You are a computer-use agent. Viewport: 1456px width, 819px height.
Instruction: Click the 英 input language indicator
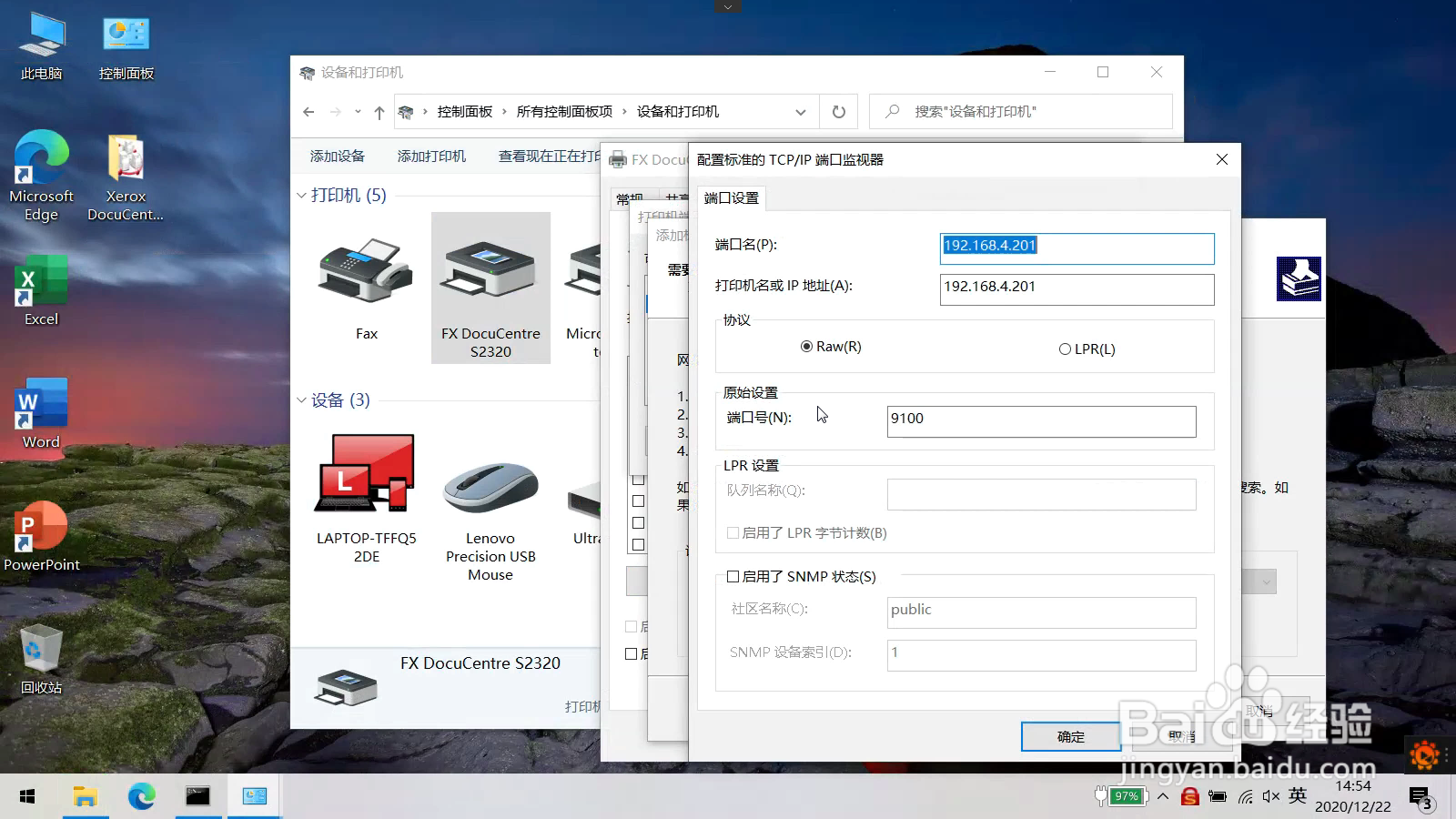pyautogui.click(x=1299, y=796)
